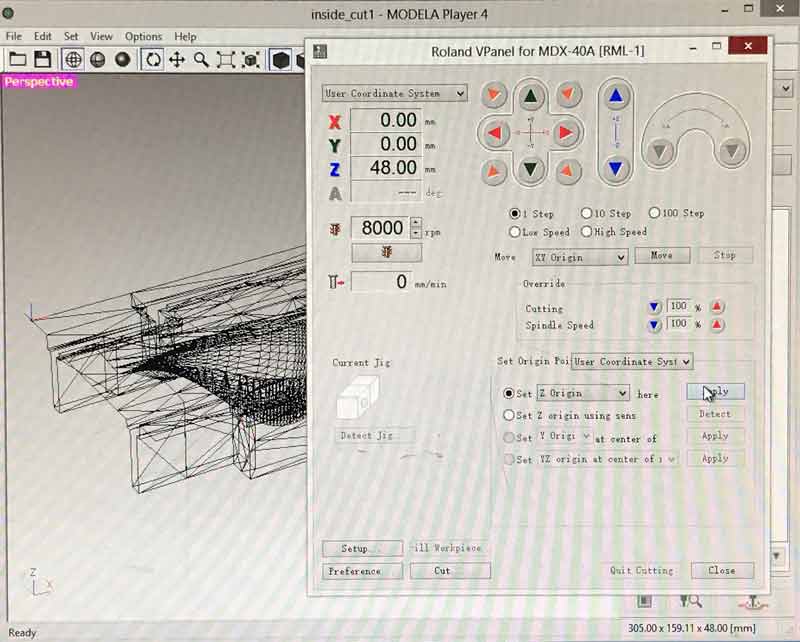Increase Cutting override with red arrow
This screenshot has height=642, width=800.
point(717,307)
